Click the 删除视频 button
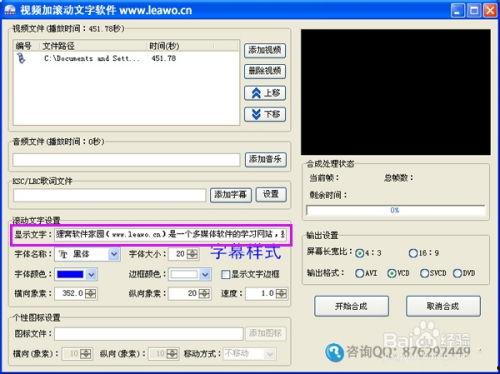 point(265,71)
